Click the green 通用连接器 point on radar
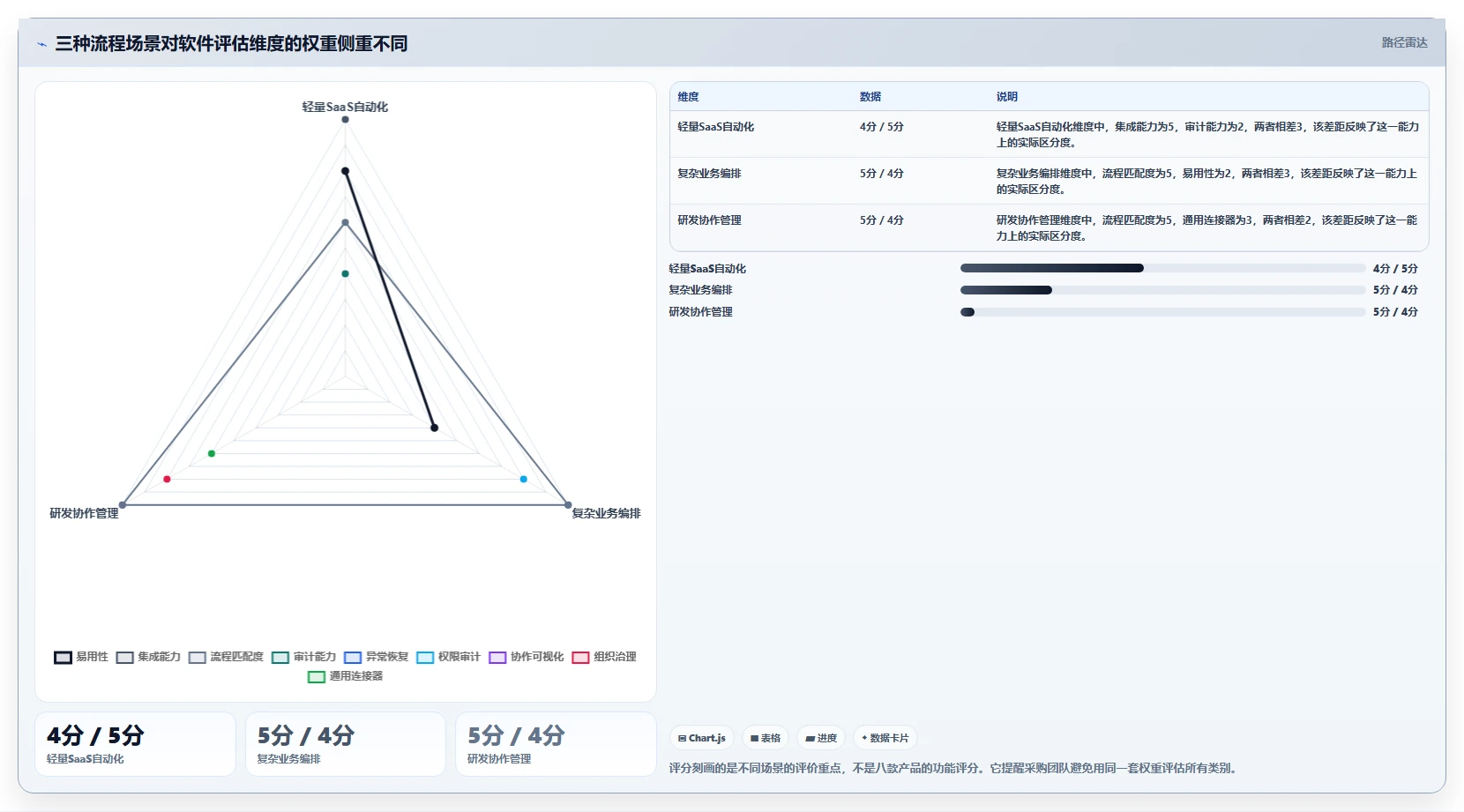The width and height of the screenshot is (1464, 812). click(x=212, y=453)
